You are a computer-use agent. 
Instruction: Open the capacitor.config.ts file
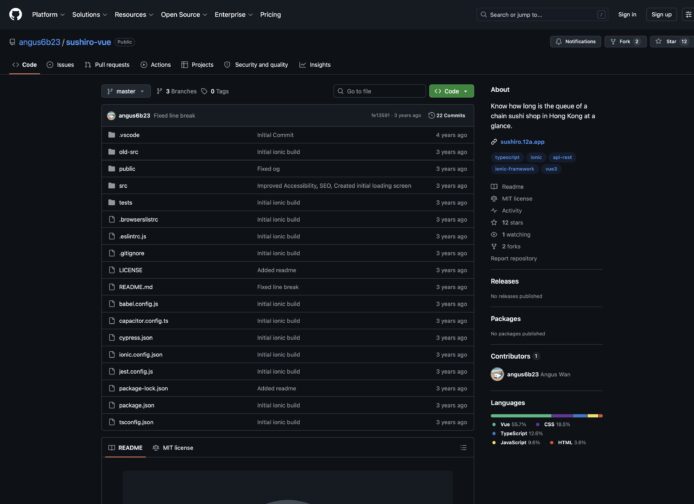143,321
